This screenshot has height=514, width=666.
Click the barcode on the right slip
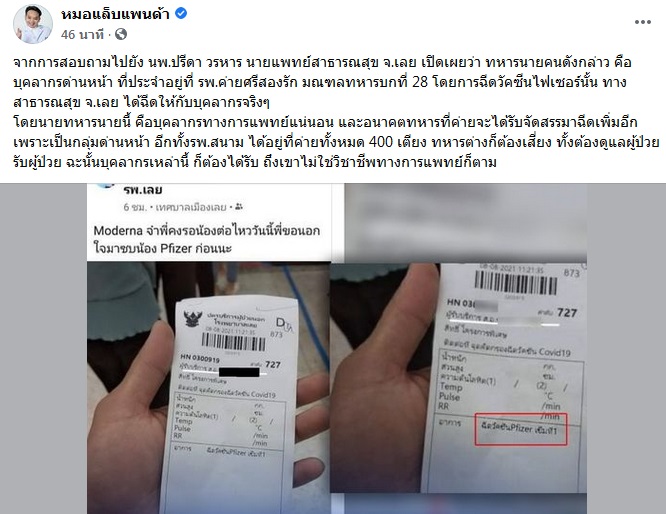point(515,283)
